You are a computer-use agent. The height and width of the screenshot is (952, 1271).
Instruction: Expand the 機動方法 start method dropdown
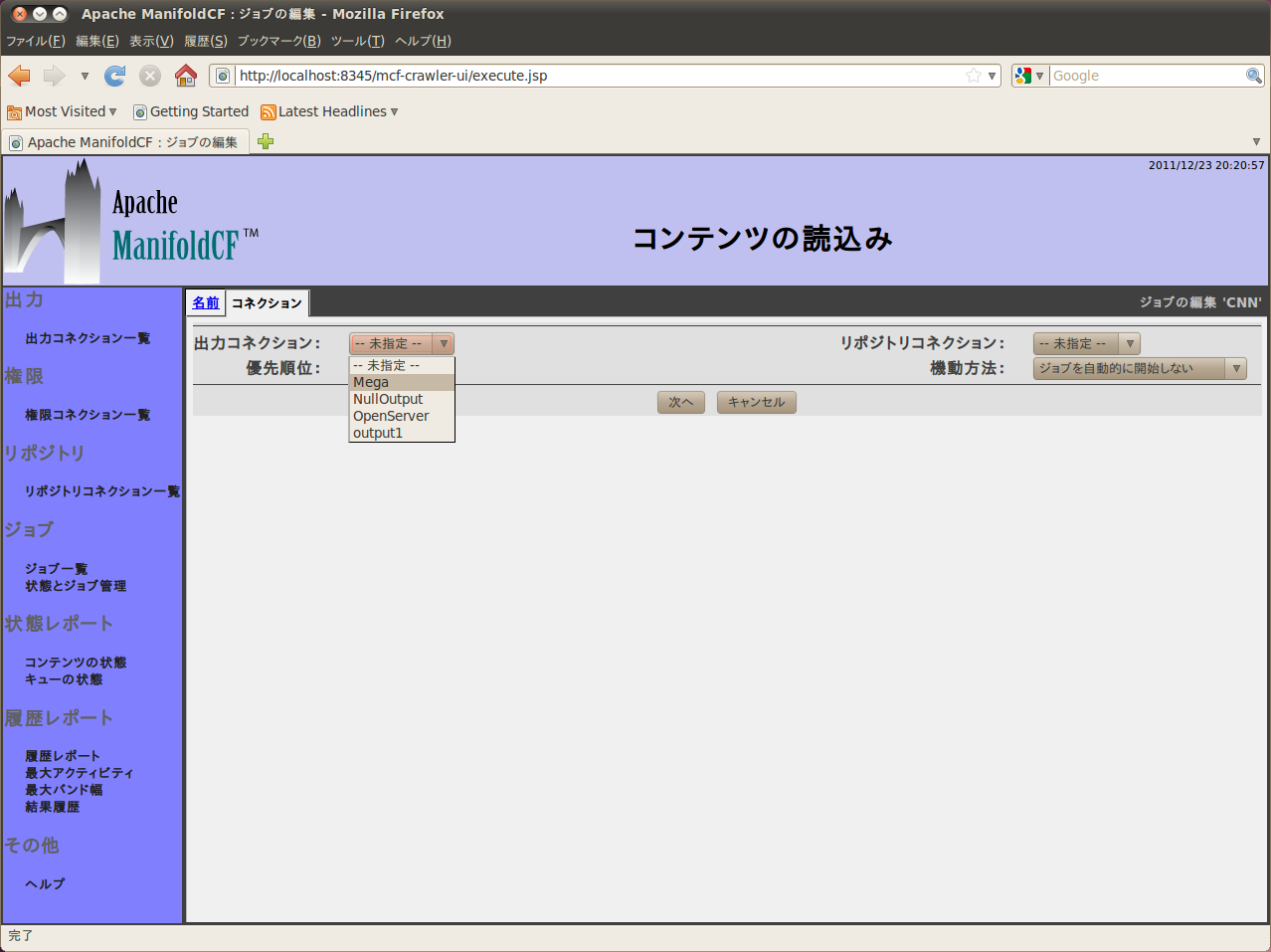(x=1139, y=368)
